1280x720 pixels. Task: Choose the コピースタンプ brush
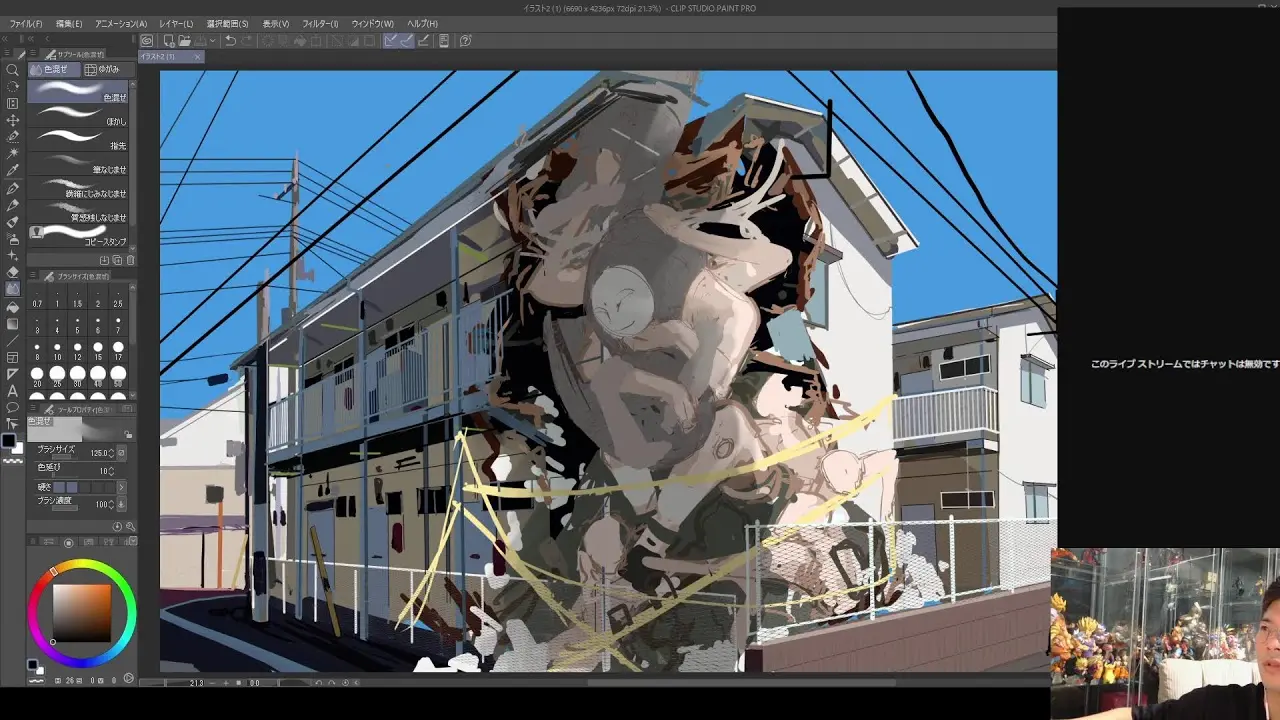coord(80,234)
